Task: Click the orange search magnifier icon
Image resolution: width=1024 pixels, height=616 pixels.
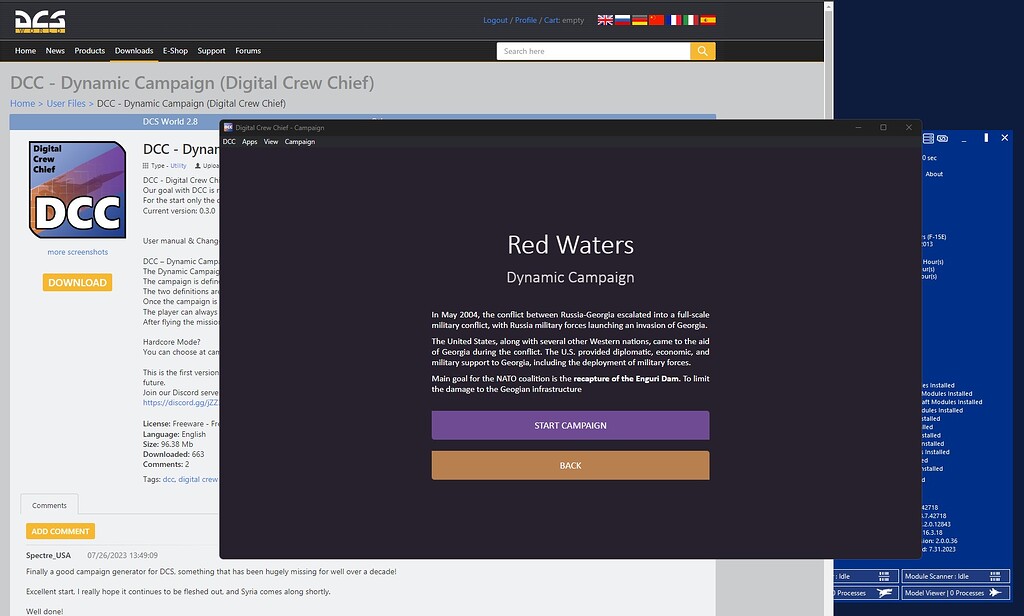Action: click(x=702, y=50)
